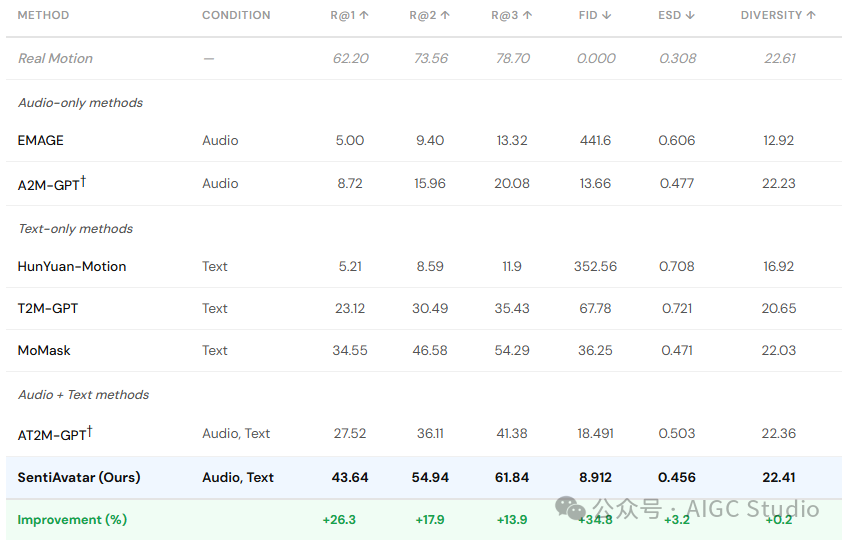Click improvement value +13.9
The height and width of the screenshot is (543, 847).
[x=512, y=520]
